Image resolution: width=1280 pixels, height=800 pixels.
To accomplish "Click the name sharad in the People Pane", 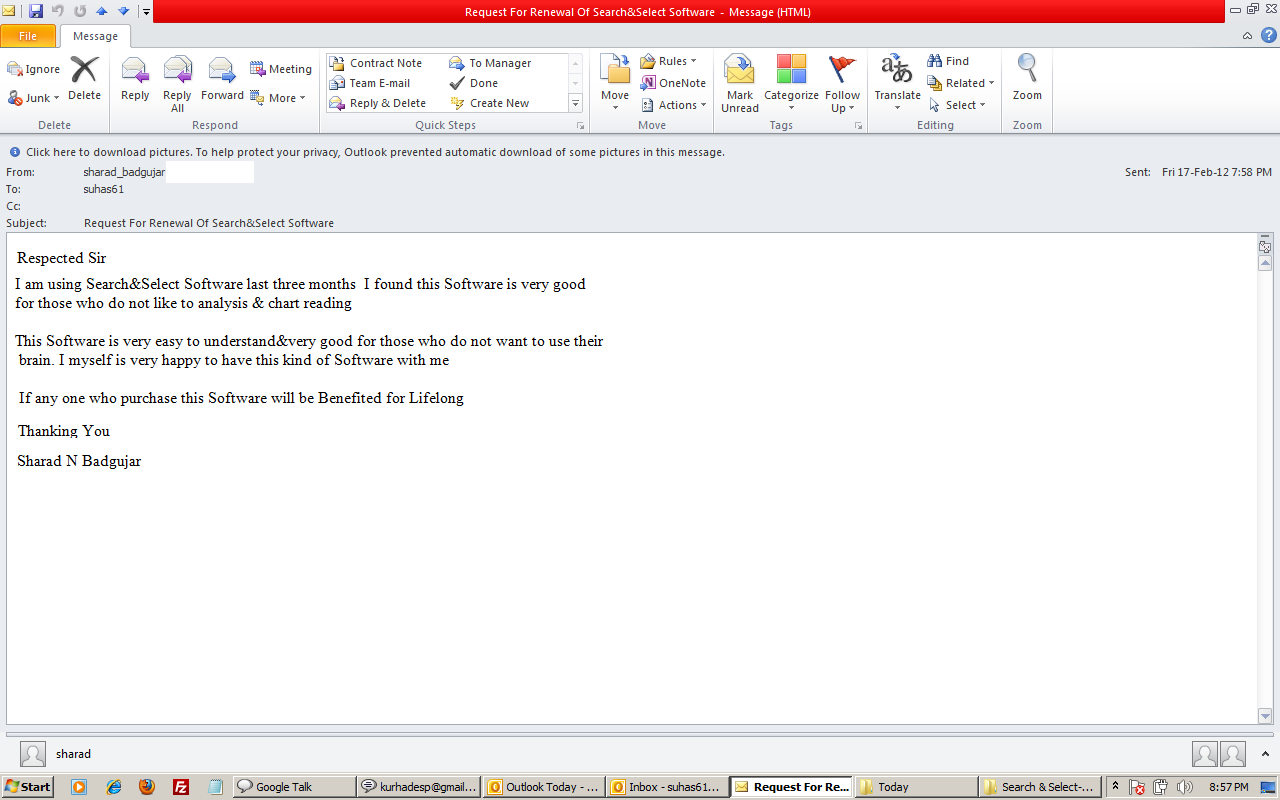I will [74, 754].
